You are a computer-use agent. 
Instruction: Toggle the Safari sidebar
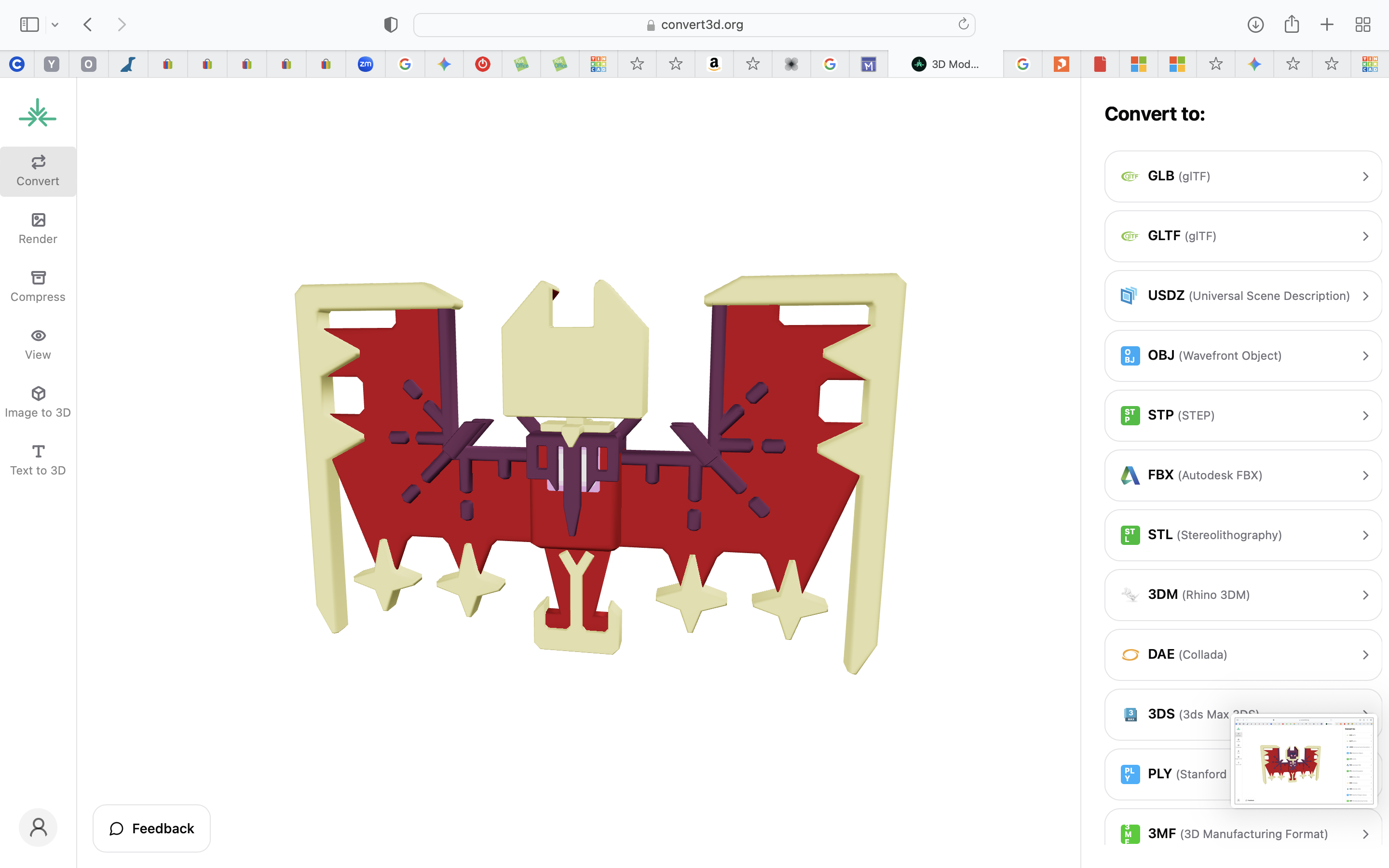coord(29,25)
